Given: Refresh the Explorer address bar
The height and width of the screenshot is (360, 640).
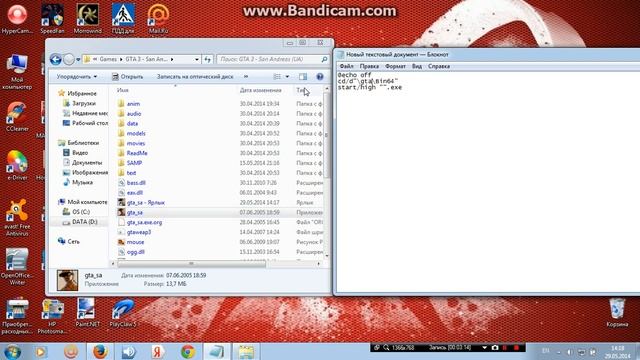Looking at the screenshot, I should coord(207,59).
